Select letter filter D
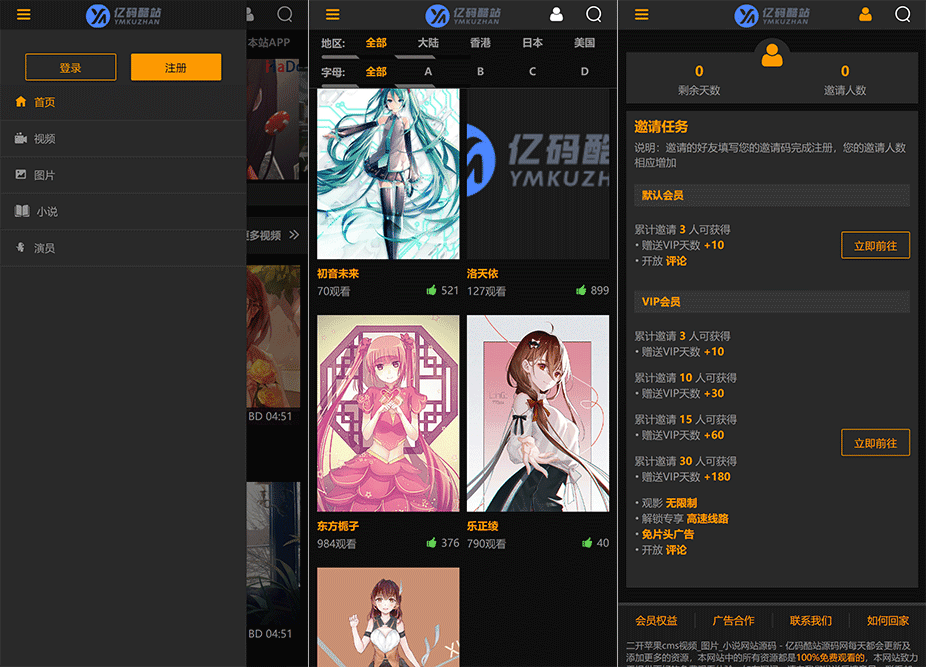 584,71
